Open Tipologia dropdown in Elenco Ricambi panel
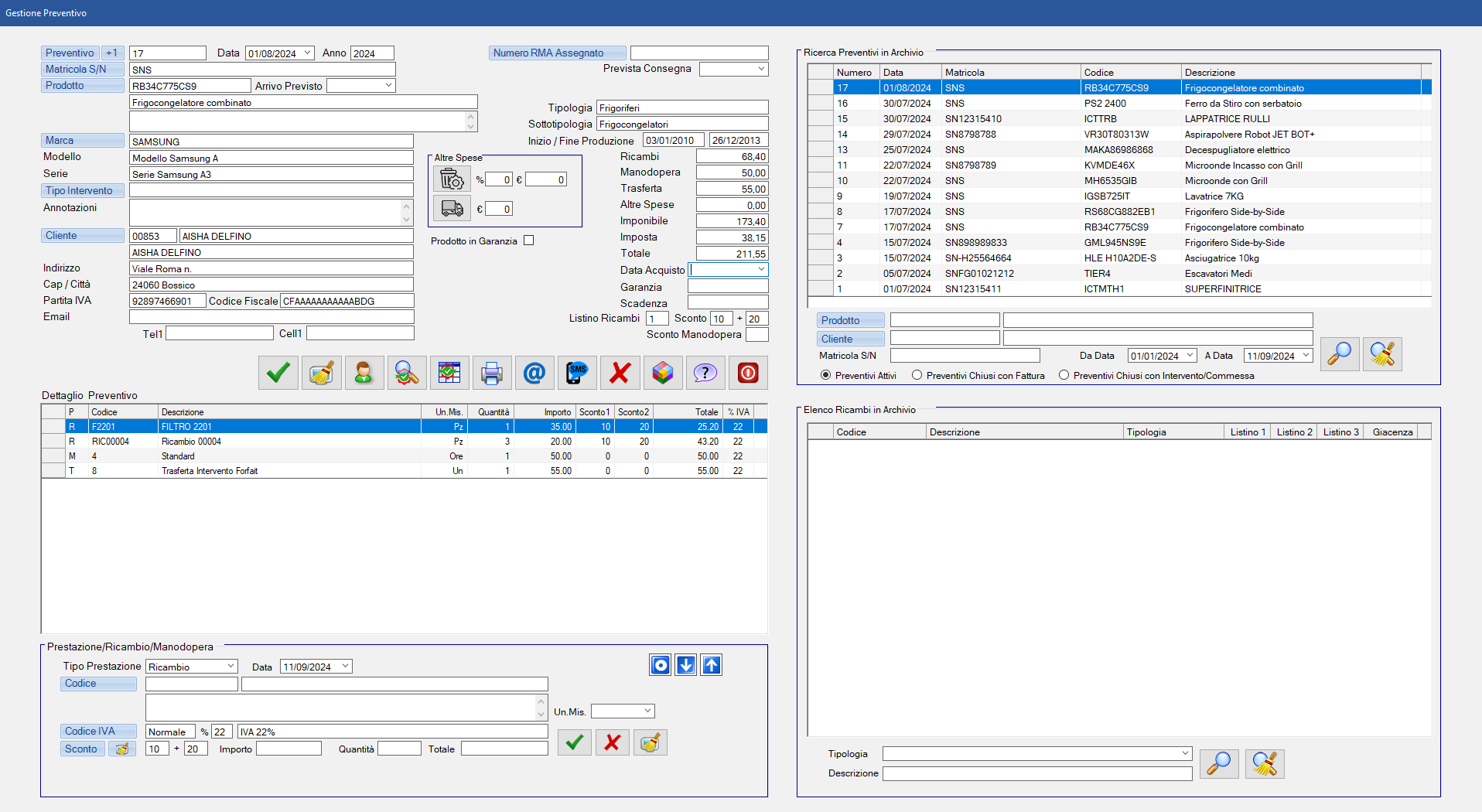The height and width of the screenshot is (812, 1482). point(1184,753)
